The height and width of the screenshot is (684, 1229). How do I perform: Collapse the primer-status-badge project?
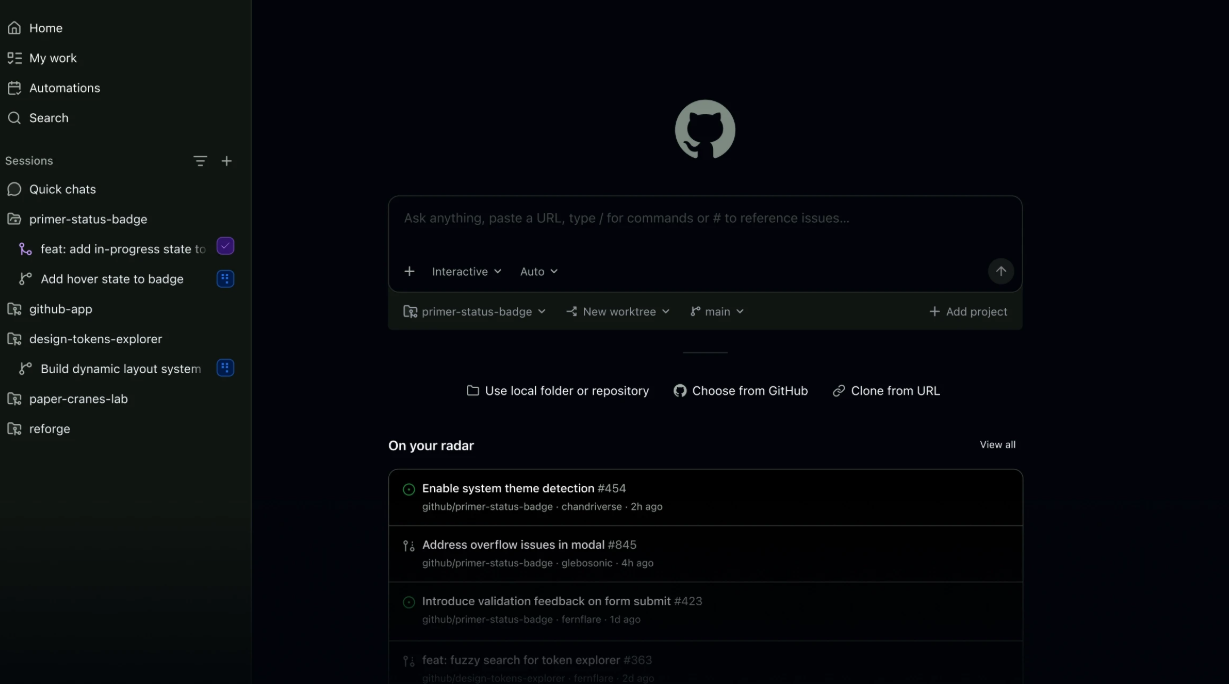pyautogui.click(x=88, y=219)
